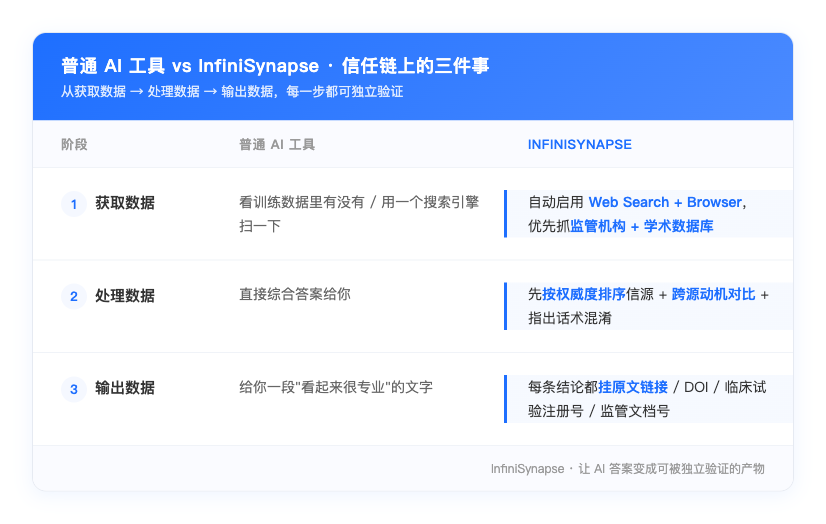Click the "处理数据" row label
Viewport: 826px width, 524px height.
click(125, 296)
